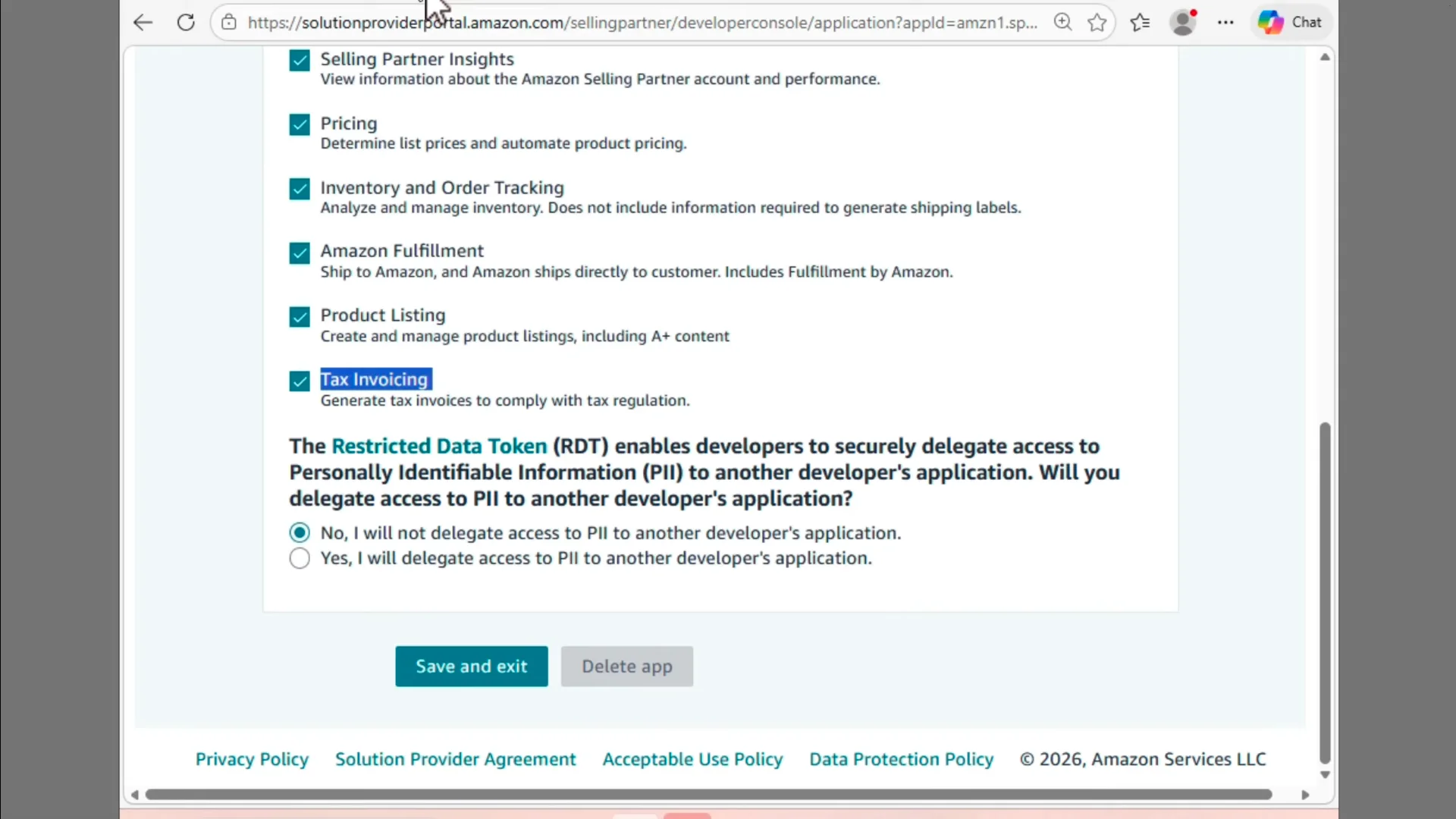
Task: Toggle Inventory and Order Tracking checkbox
Action: point(300,189)
